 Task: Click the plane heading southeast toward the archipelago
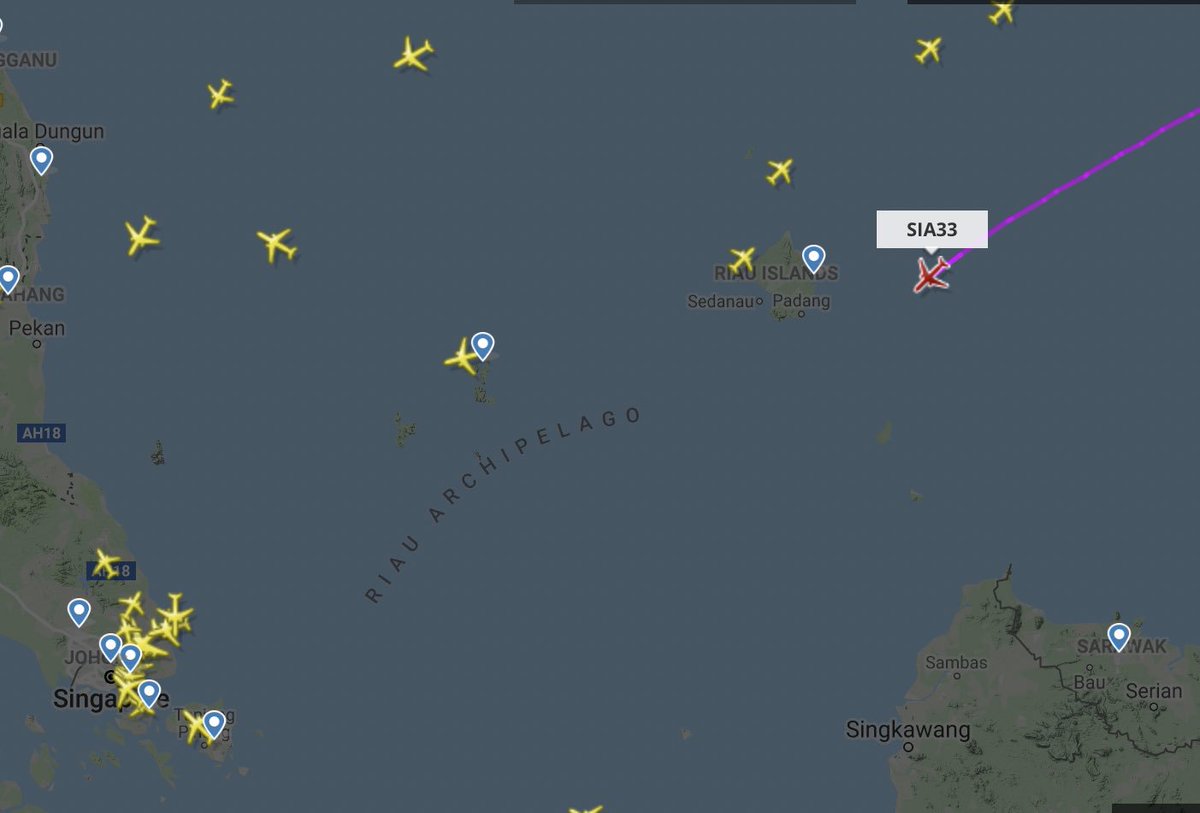pyautogui.click(x=276, y=243)
